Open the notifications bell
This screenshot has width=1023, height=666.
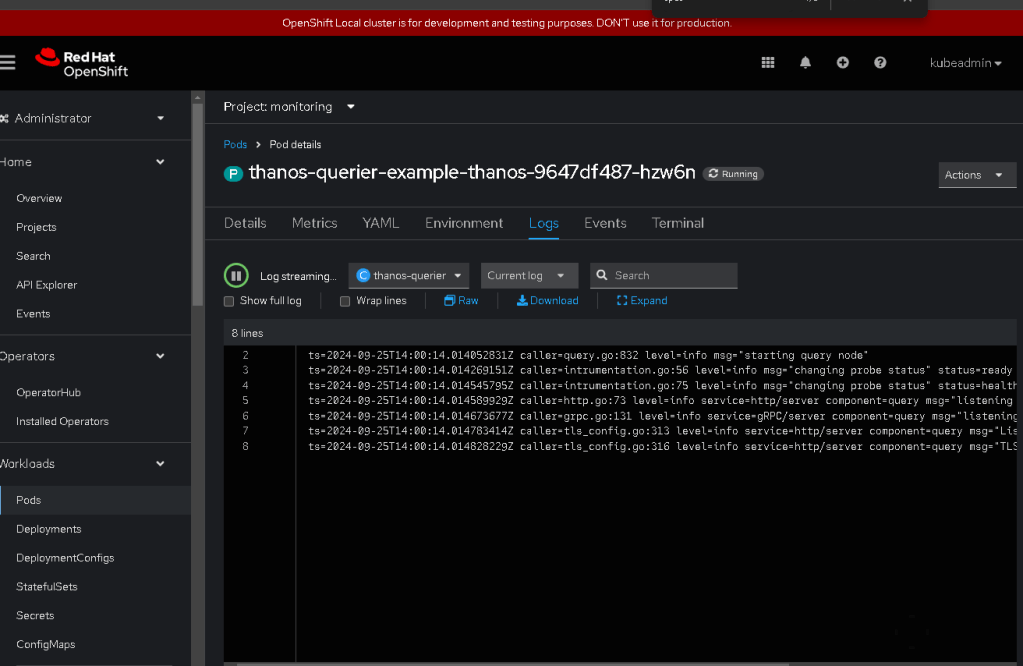(x=805, y=63)
